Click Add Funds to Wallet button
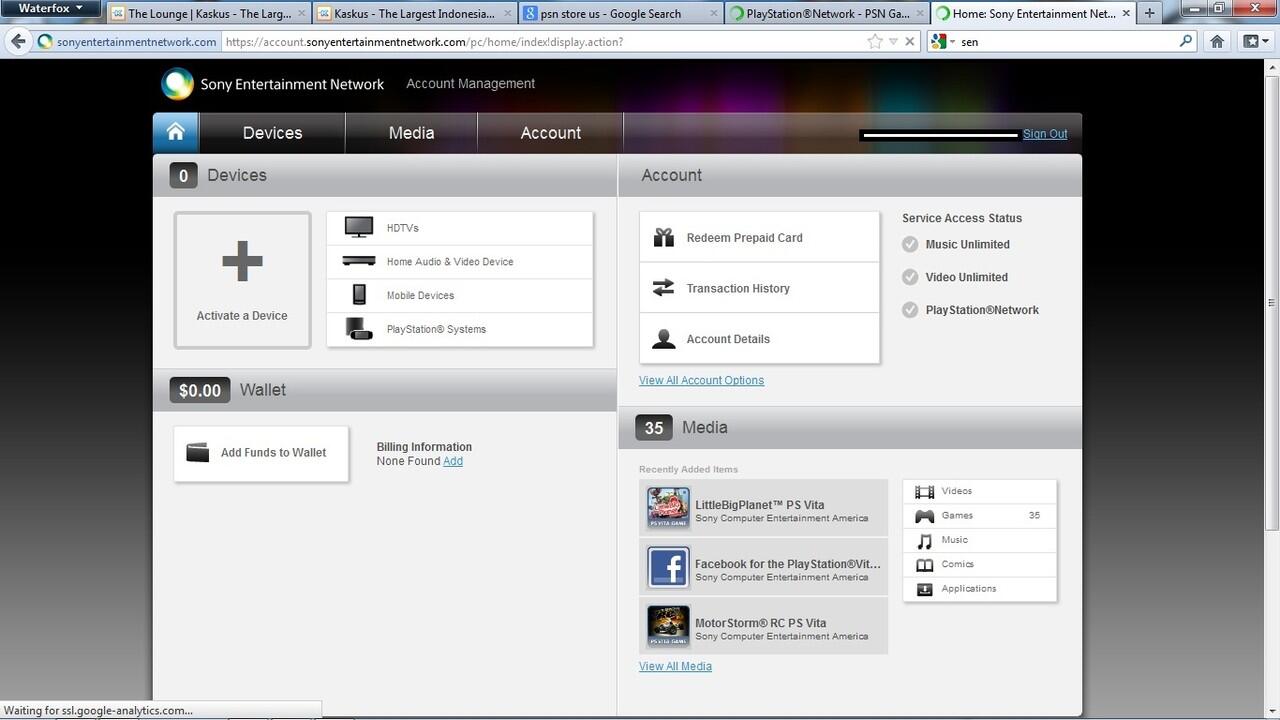 tap(261, 453)
